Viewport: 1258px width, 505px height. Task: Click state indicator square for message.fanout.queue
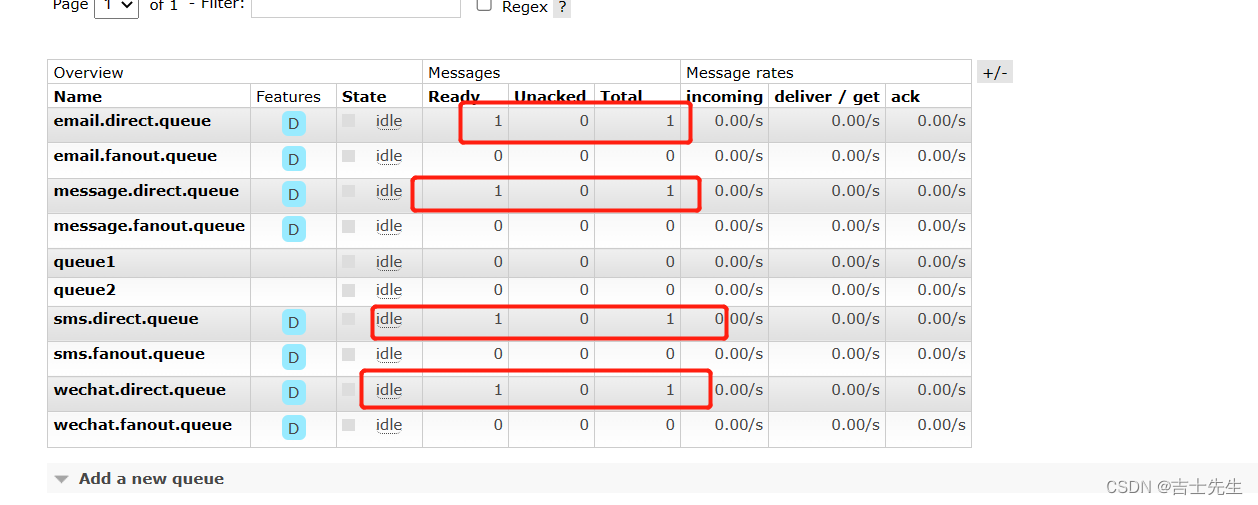click(348, 226)
